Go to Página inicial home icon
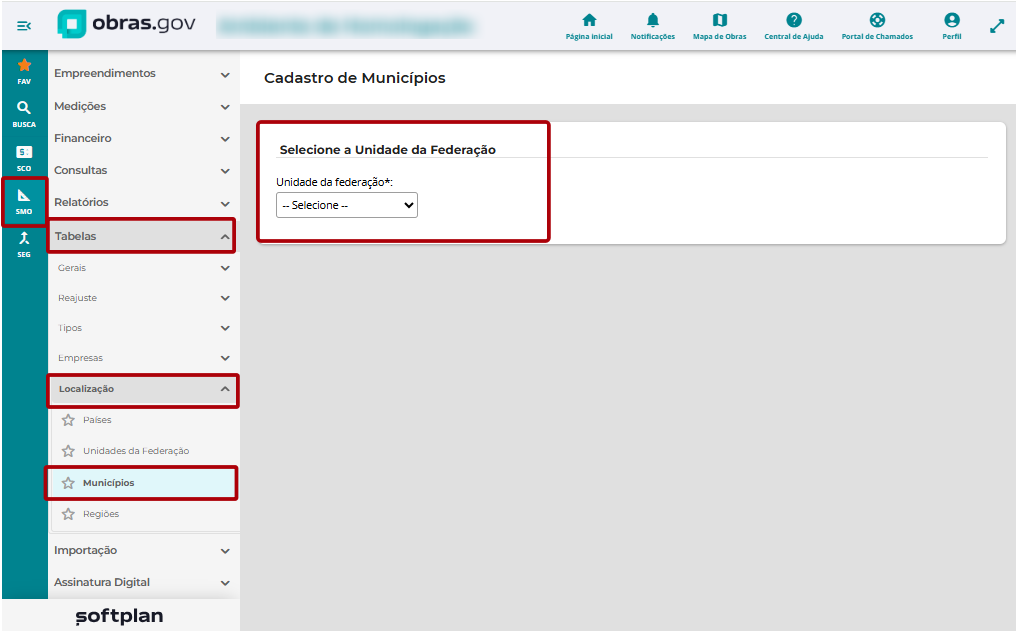Screen dimensions: 1016x631 tap(589, 27)
